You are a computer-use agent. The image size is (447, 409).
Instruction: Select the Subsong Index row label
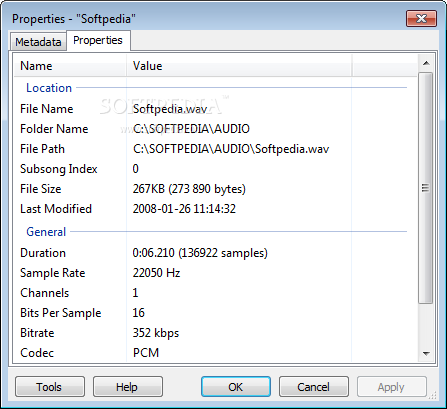click(59, 169)
